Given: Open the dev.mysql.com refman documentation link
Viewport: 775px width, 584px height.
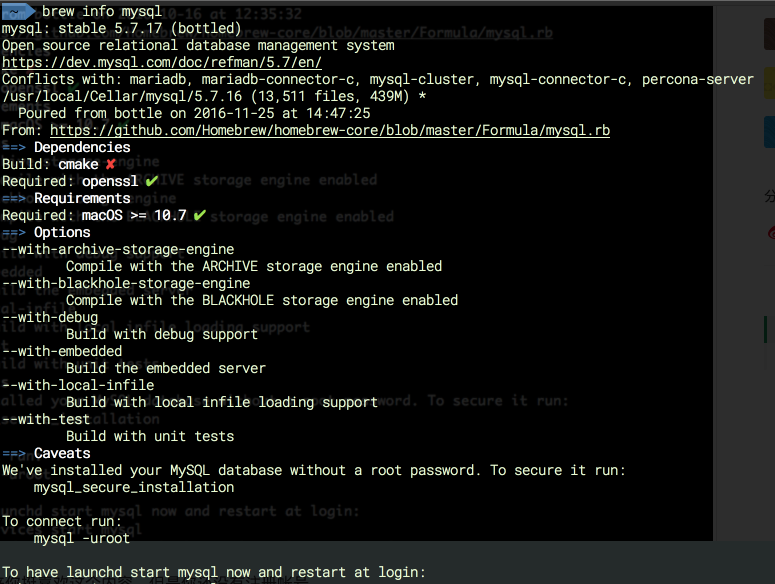Looking at the screenshot, I should tap(162, 63).
